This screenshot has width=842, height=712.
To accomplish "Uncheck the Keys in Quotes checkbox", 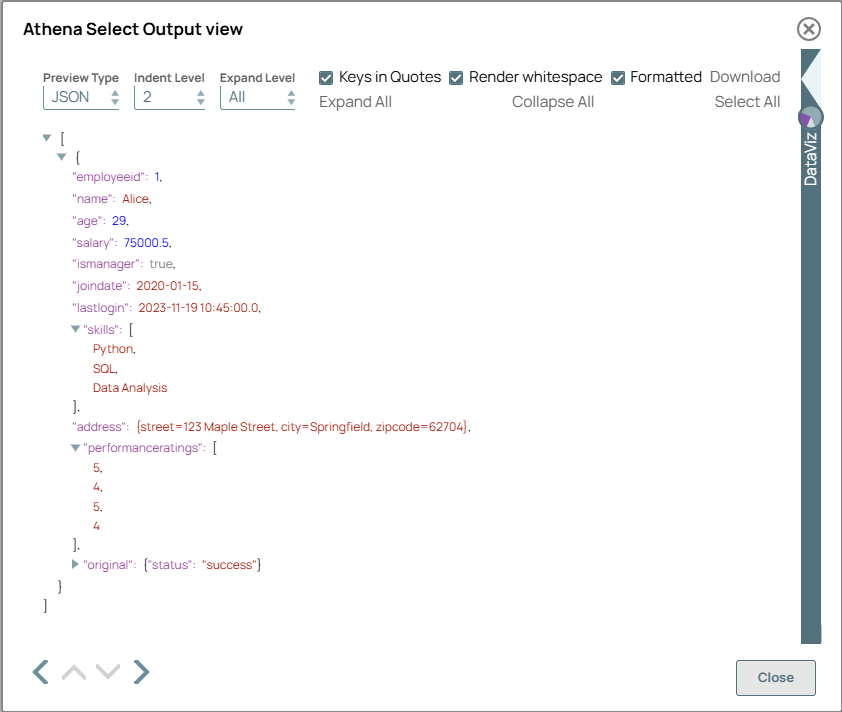I will click(x=325, y=76).
